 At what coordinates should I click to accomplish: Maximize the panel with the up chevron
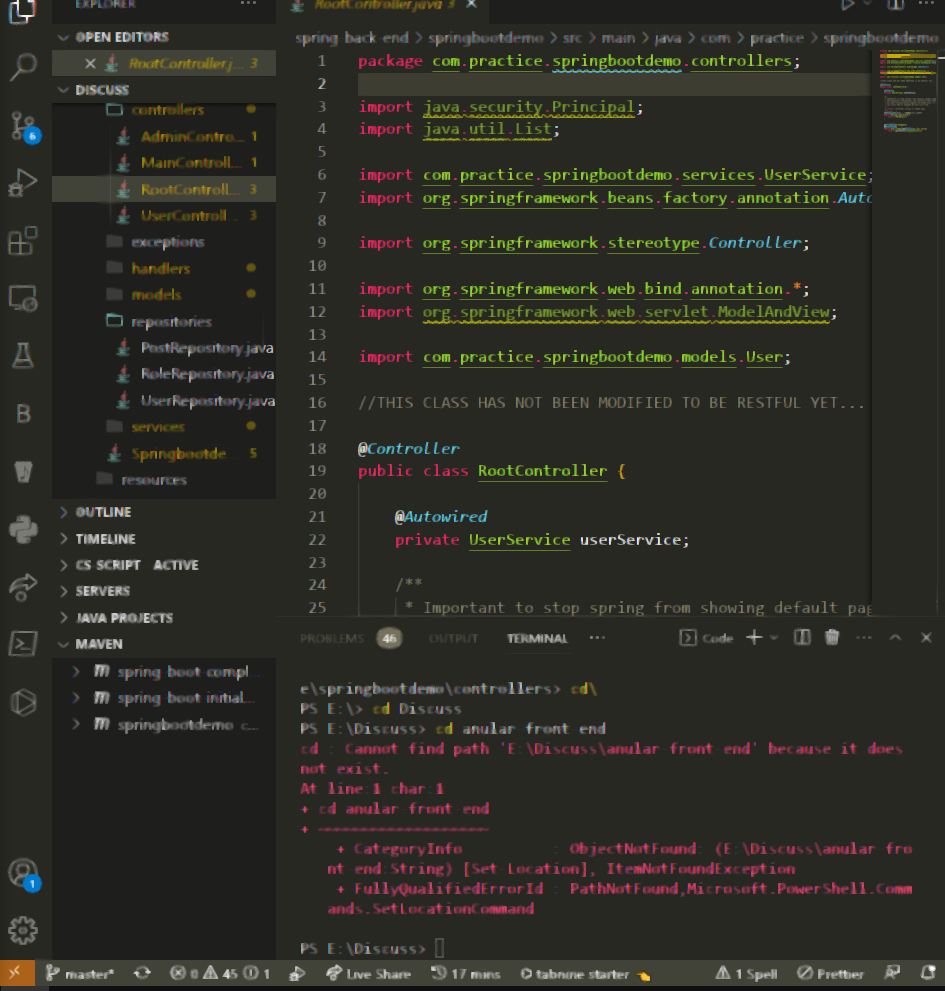pyautogui.click(x=895, y=638)
